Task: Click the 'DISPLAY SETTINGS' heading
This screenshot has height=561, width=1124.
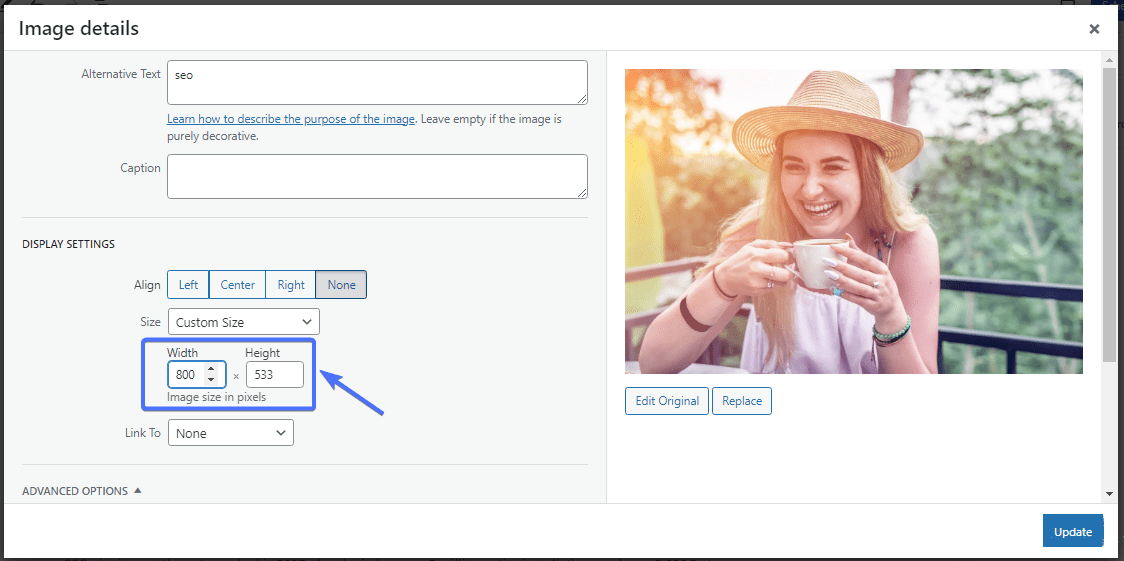Action: point(68,244)
